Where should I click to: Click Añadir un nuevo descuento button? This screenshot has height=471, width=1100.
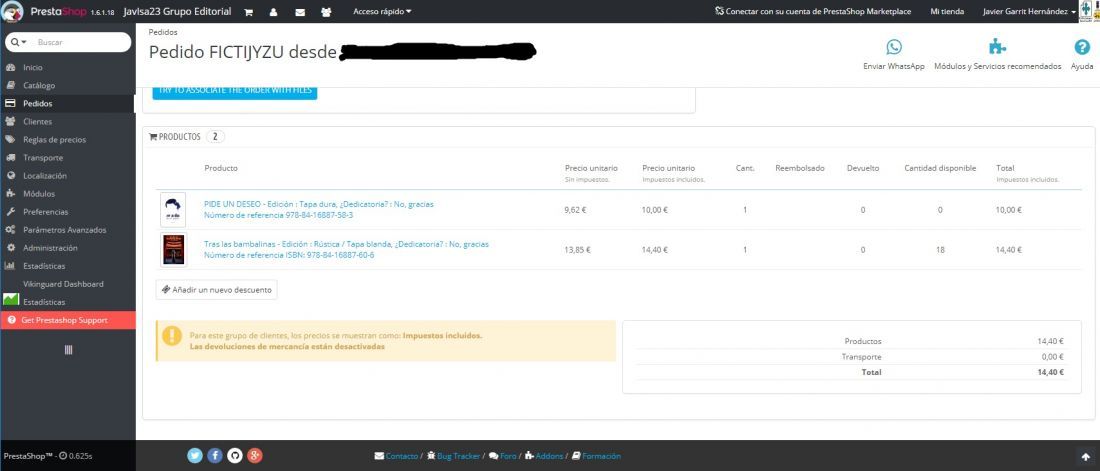pos(216,289)
